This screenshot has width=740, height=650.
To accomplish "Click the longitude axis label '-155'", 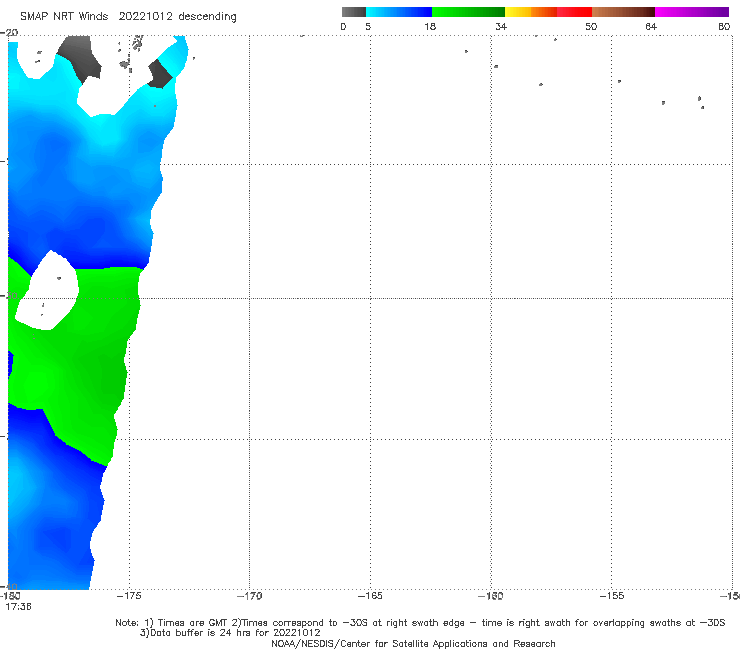I will point(612,596).
